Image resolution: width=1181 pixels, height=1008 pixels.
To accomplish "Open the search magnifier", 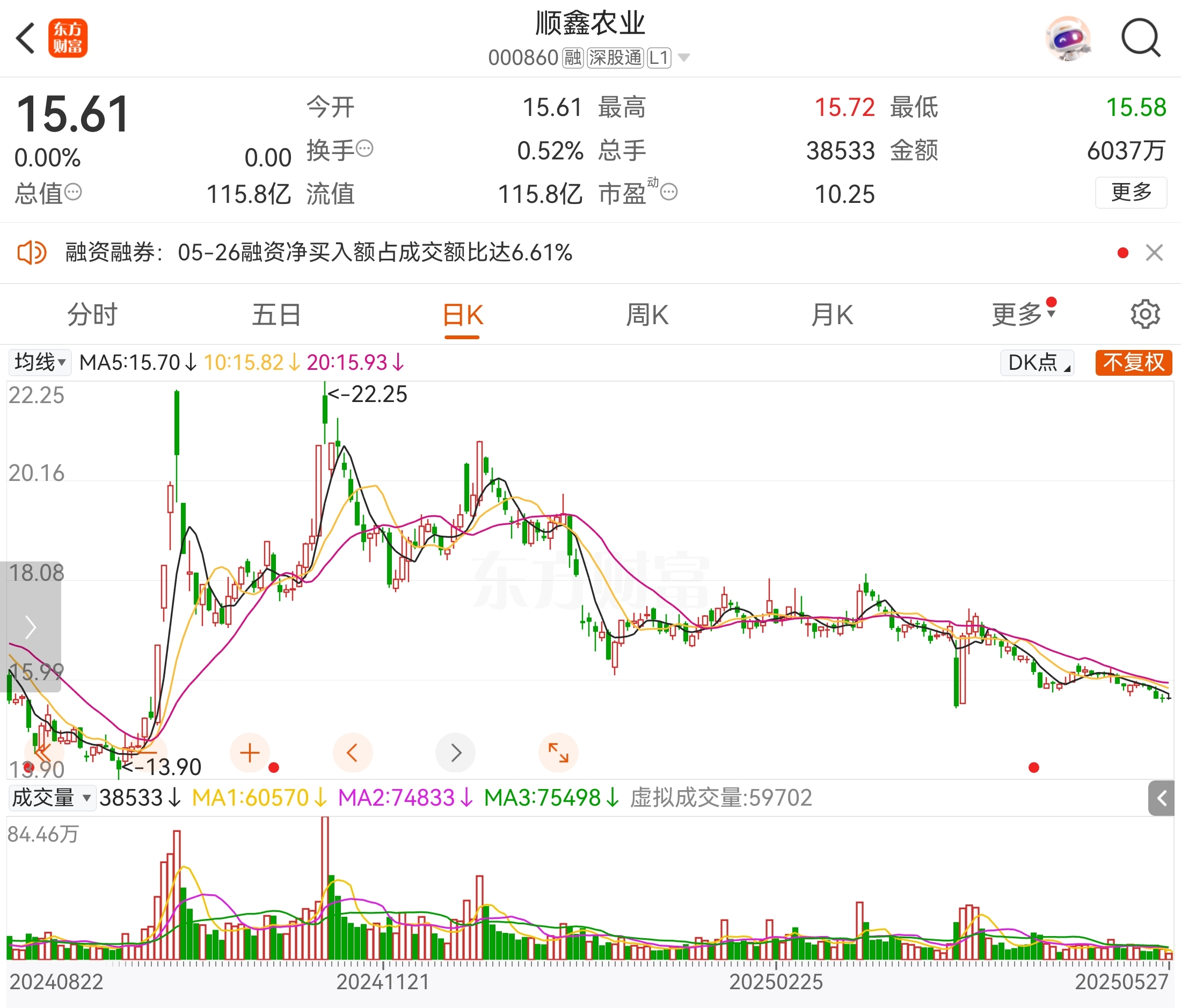I will pyautogui.click(x=1141, y=39).
